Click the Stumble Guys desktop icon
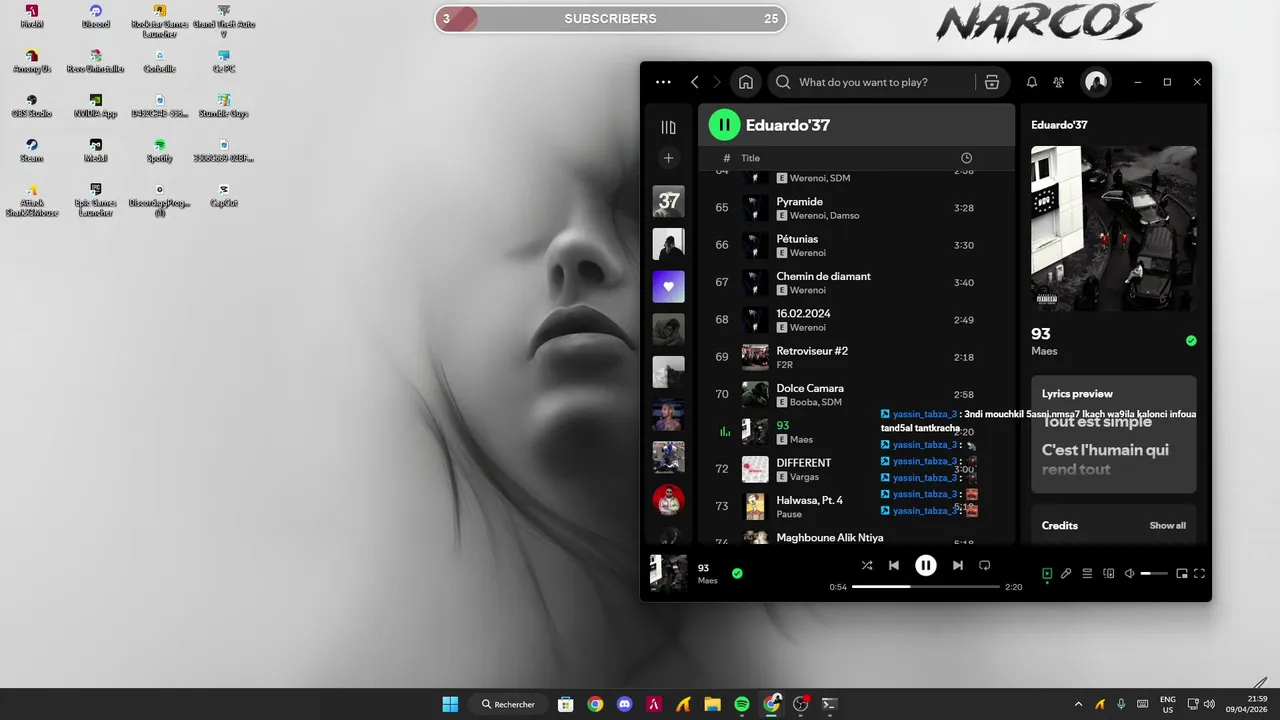1280x720 pixels. tap(224, 106)
